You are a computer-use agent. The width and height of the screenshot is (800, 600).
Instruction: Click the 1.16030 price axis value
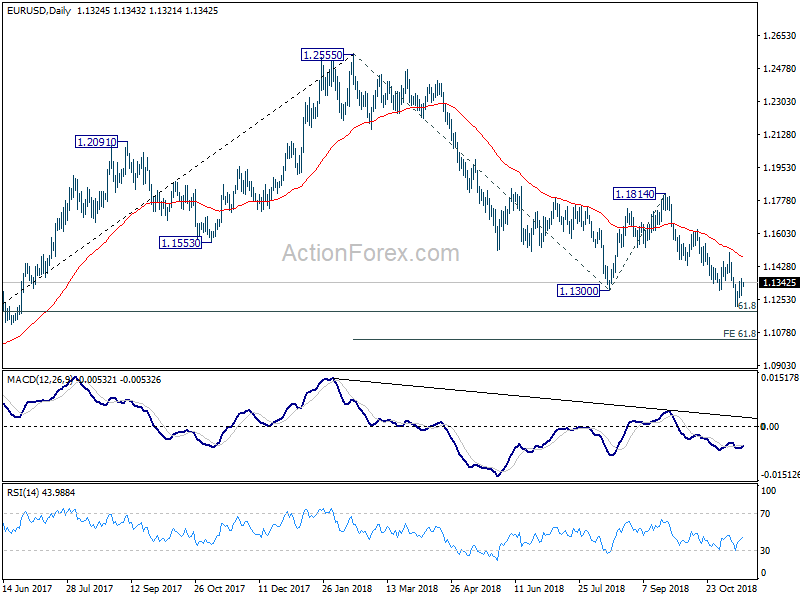779,234
